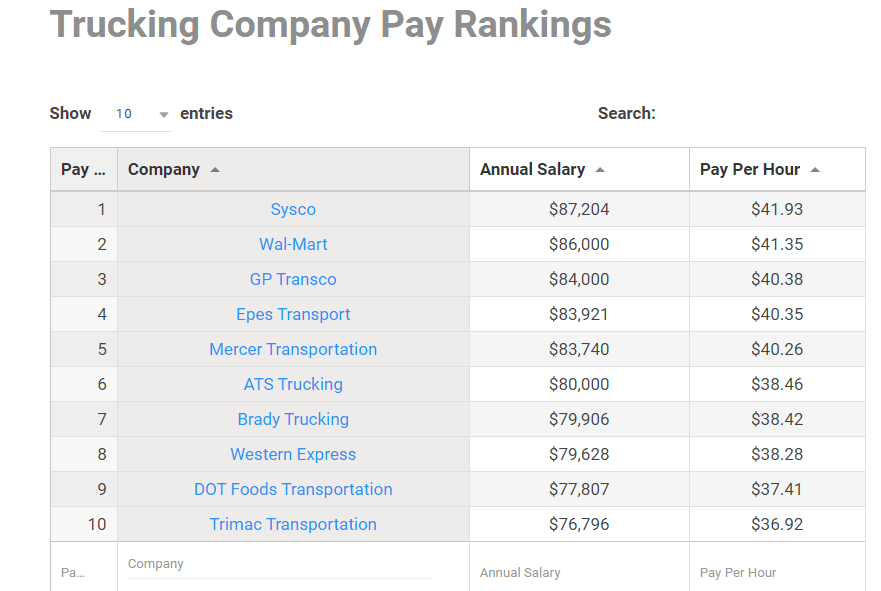Sort the Company column descending
The height and width of the screenshot is (591, 881).
(174, 168)
